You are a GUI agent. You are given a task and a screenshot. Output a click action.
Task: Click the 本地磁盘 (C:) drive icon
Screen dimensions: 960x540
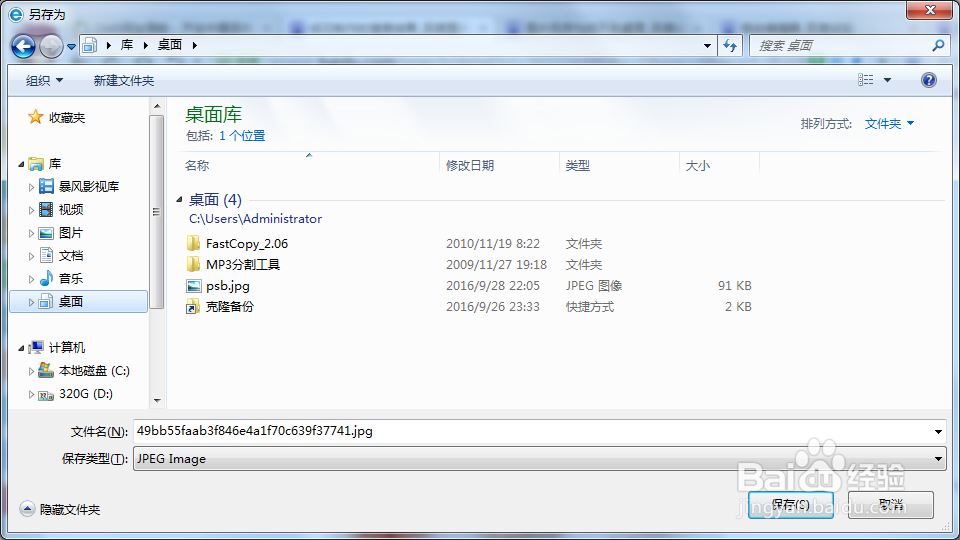(x=46, y=370)
